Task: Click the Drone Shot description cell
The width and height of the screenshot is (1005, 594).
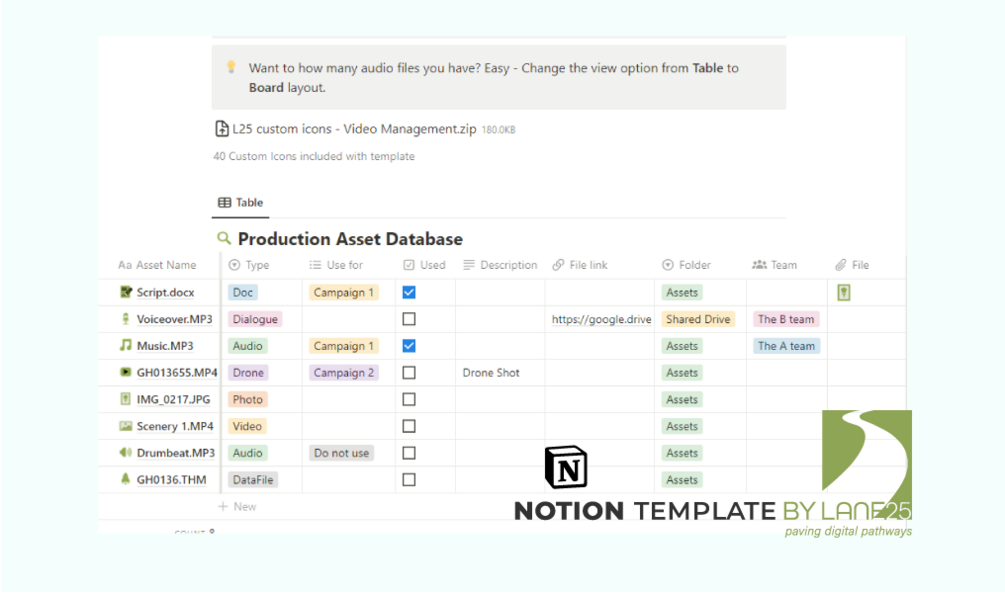Action: click(x=500, y=372)
